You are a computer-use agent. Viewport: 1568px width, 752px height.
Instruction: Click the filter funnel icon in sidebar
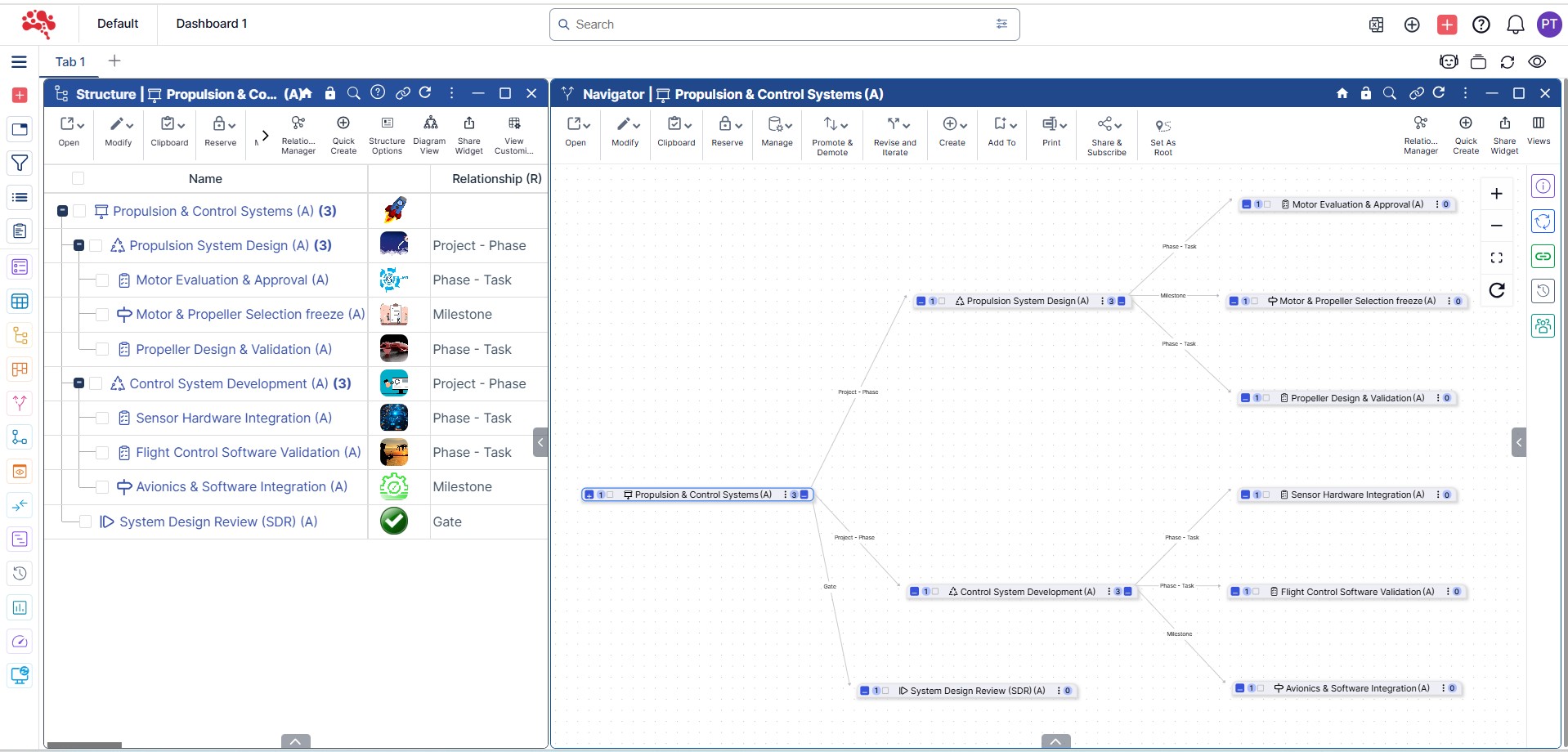coord(20,163)
